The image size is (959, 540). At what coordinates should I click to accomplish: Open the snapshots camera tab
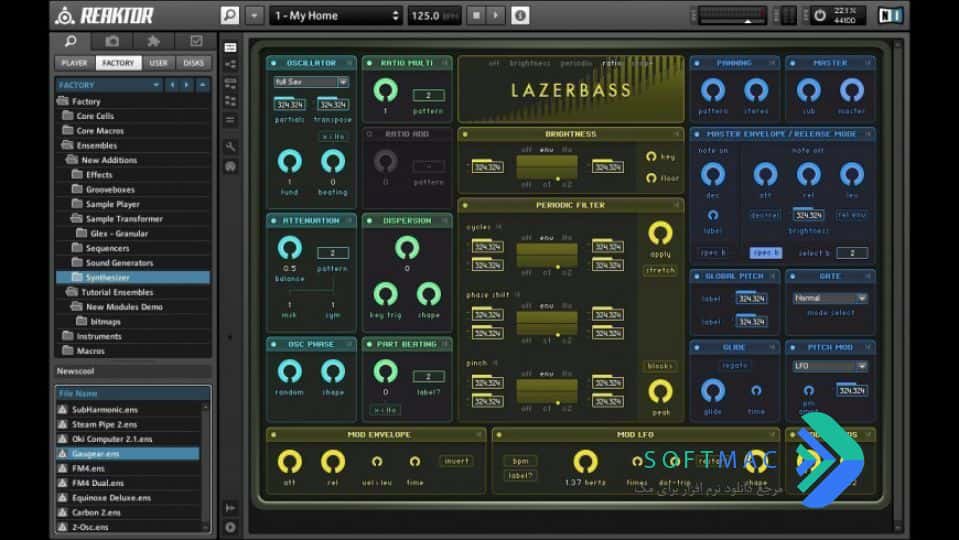[x=112, y=41]
